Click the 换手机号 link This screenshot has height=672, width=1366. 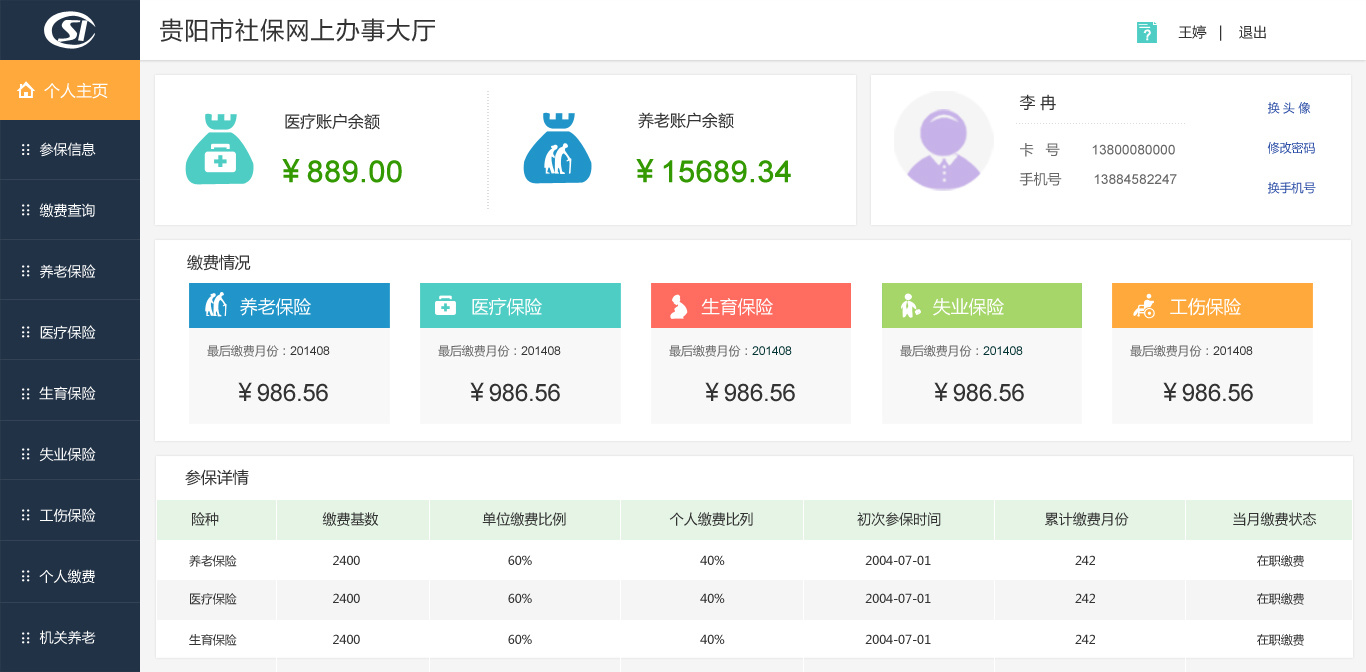pyautogui.click(x=1292, y=188)
